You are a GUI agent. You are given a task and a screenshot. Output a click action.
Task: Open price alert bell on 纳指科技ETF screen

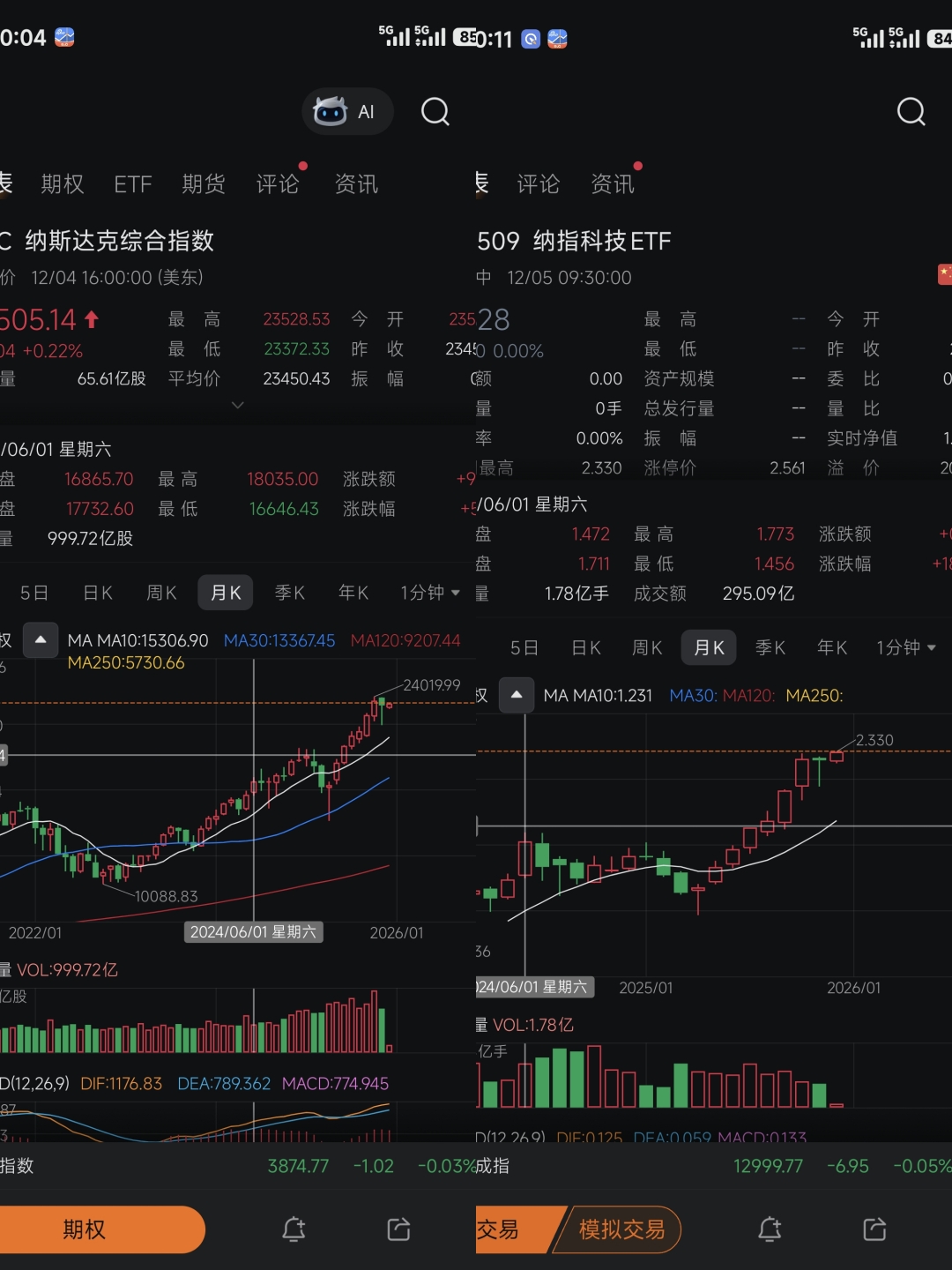pyautogui.click(x=770, y=1229)
